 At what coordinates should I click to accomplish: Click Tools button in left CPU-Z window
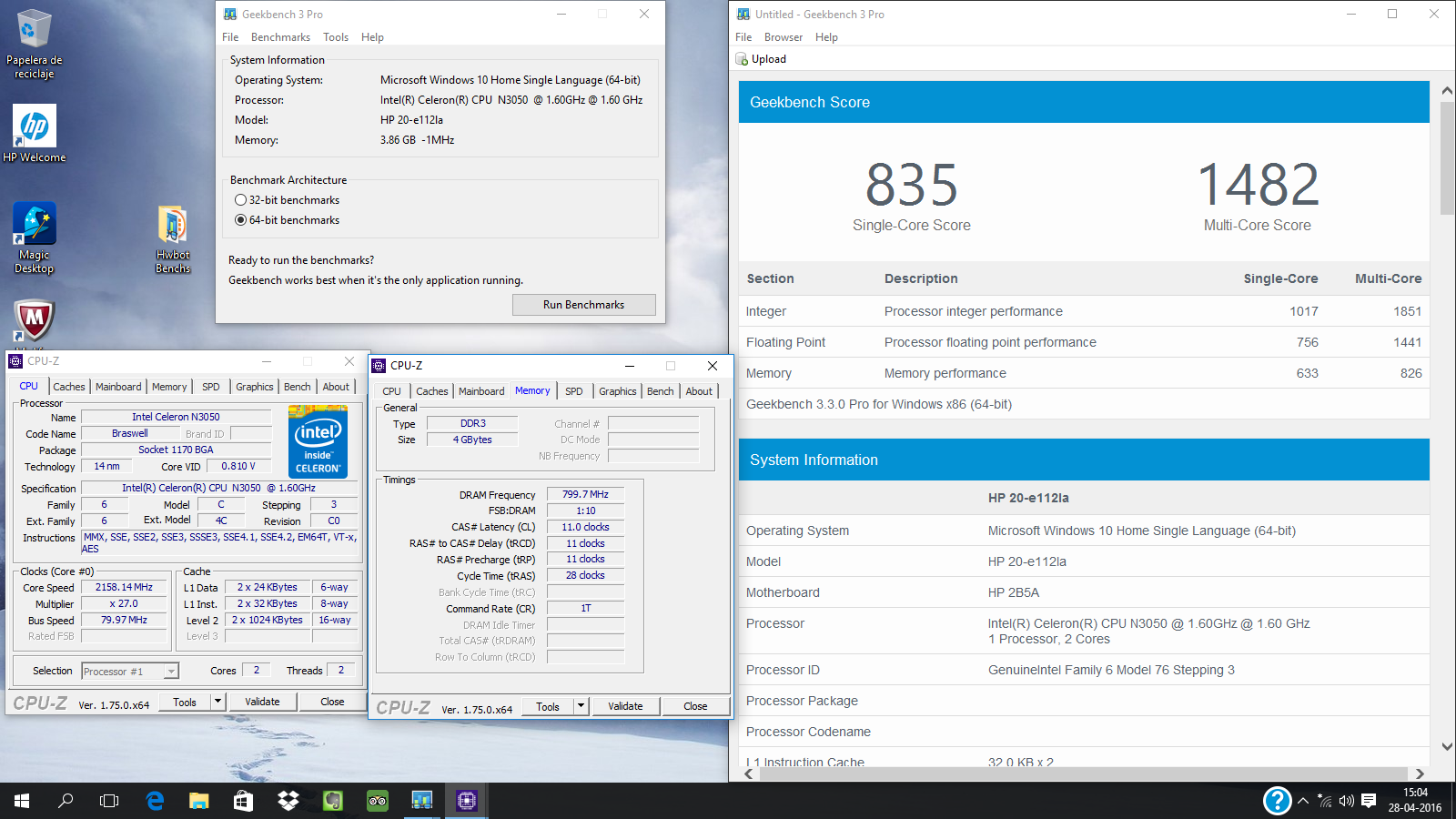(185, 702)
